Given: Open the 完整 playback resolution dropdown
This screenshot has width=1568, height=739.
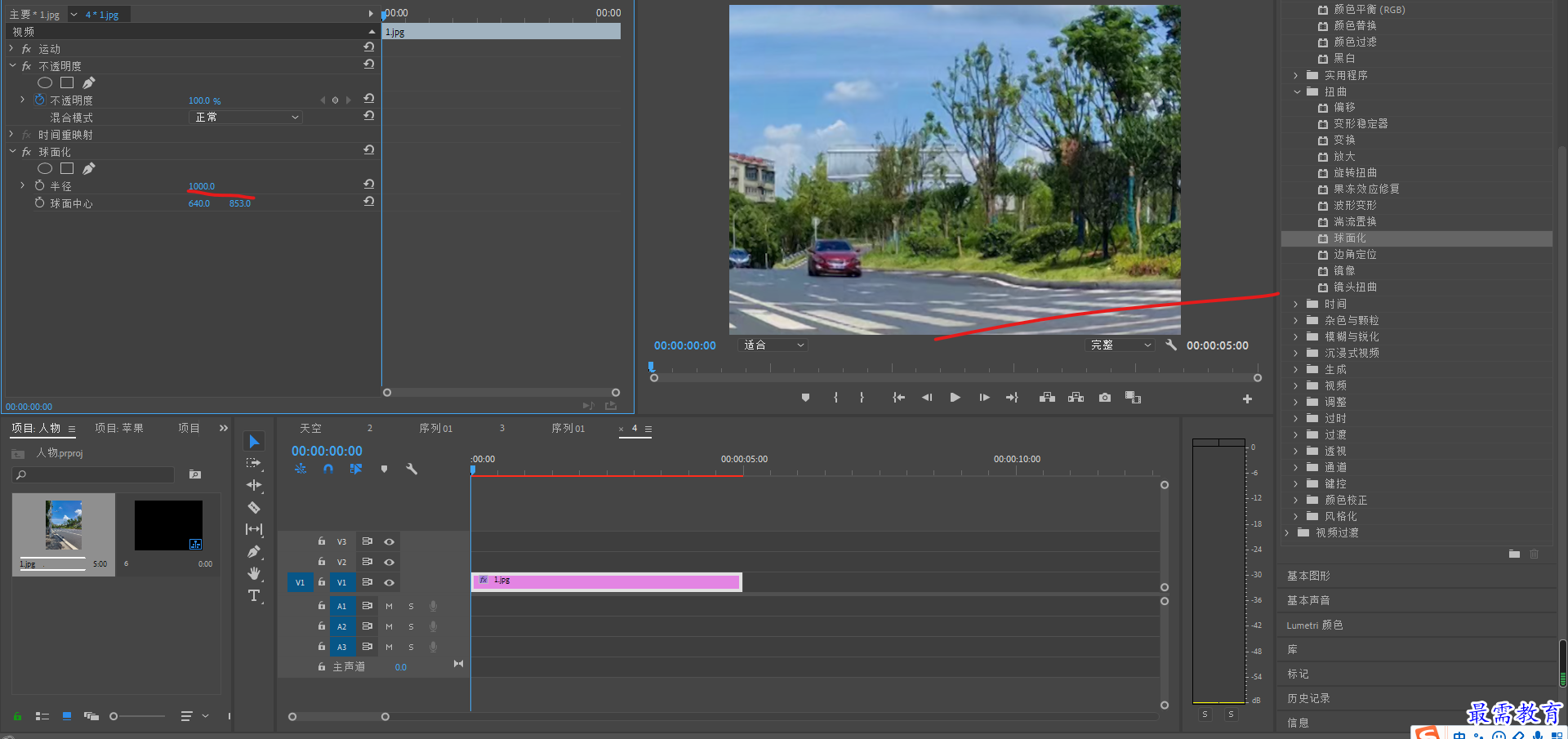Looking at the screenshot, I should point(1120,345).
